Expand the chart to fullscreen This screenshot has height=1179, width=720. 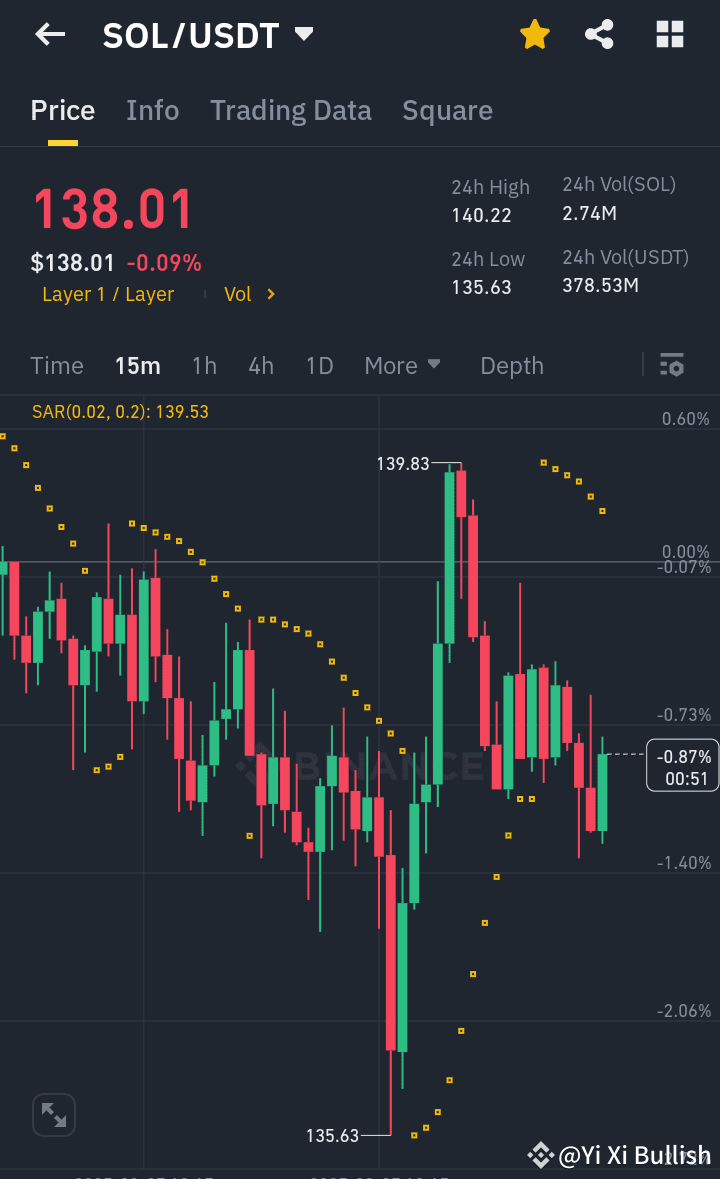click(53, 1114)
